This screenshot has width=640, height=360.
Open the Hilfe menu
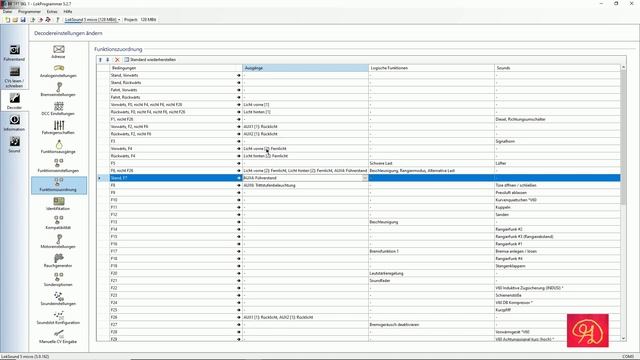[x=68, y=12]
